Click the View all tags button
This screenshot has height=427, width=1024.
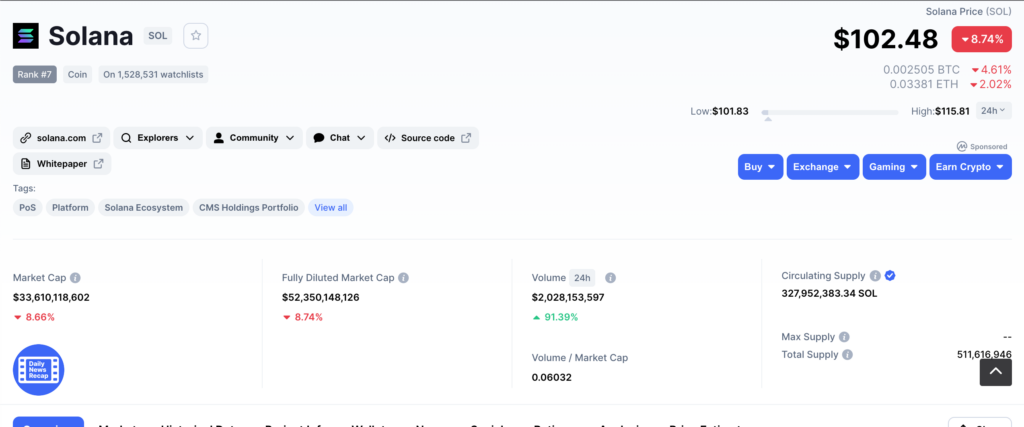tap(330, 208)
